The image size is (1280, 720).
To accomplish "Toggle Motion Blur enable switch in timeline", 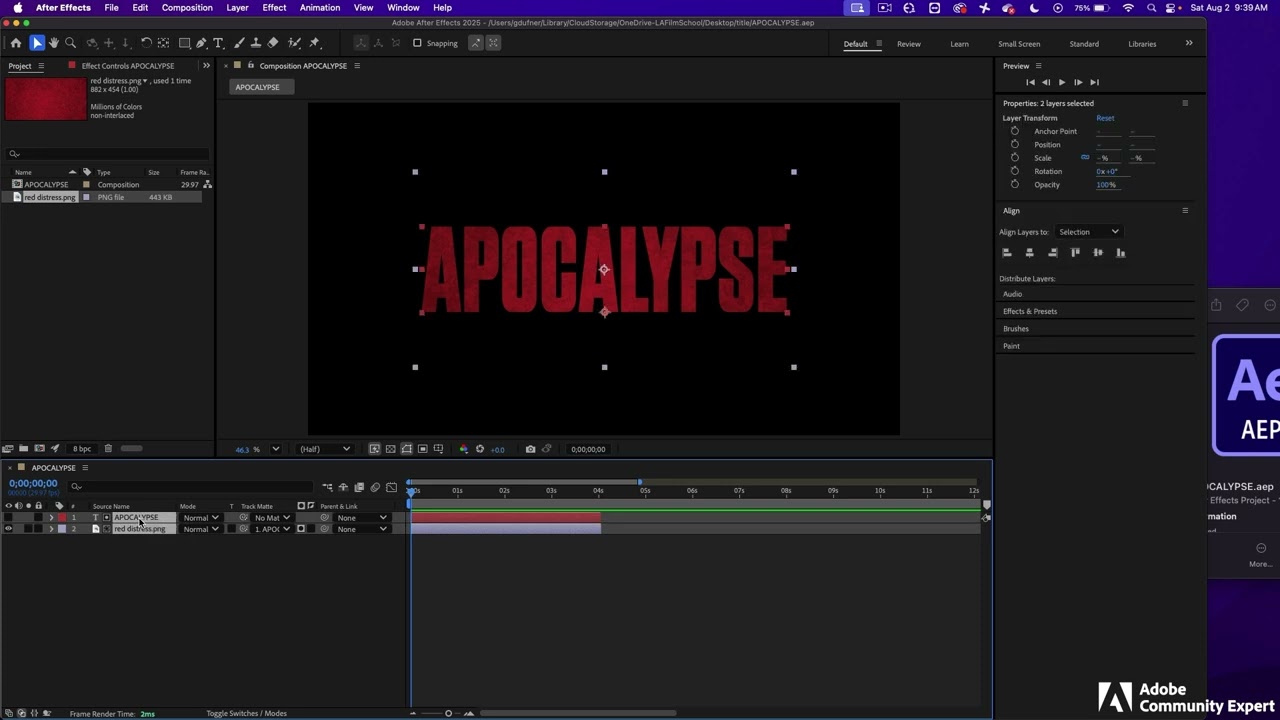I will pos(375,487).
